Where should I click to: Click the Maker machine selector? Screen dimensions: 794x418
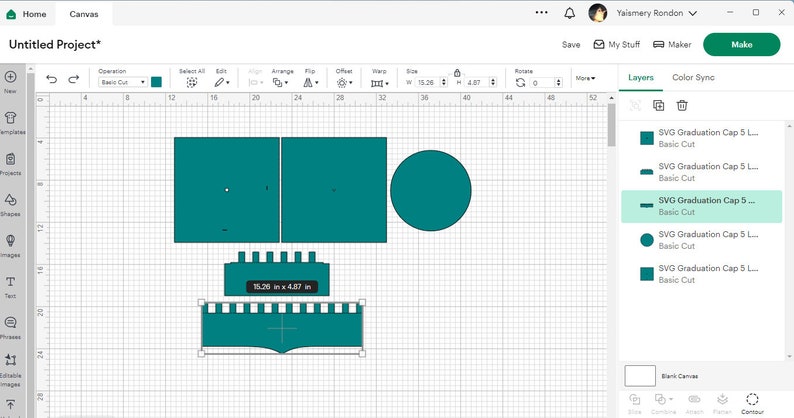(x=672, y=45)
